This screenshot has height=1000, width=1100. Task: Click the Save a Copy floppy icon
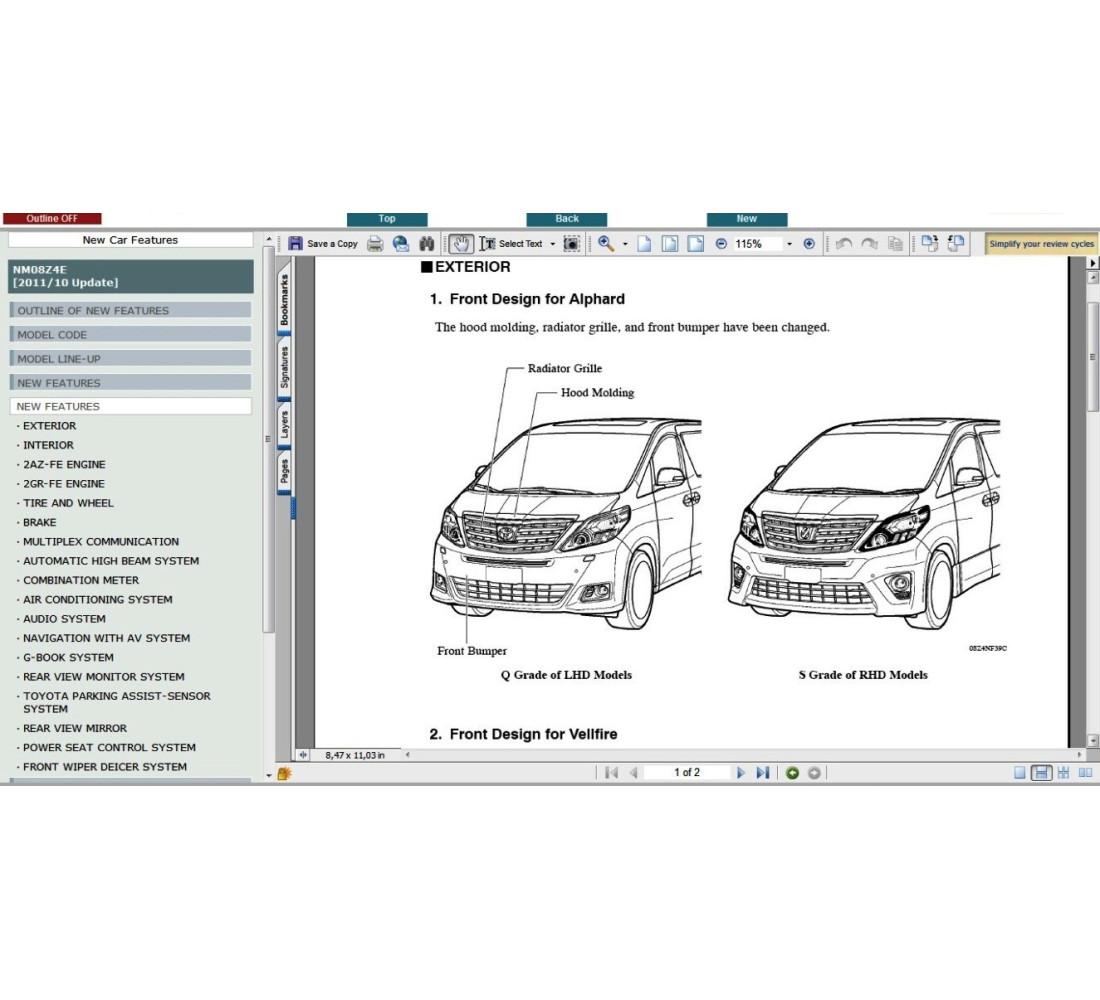pos(295,244)
